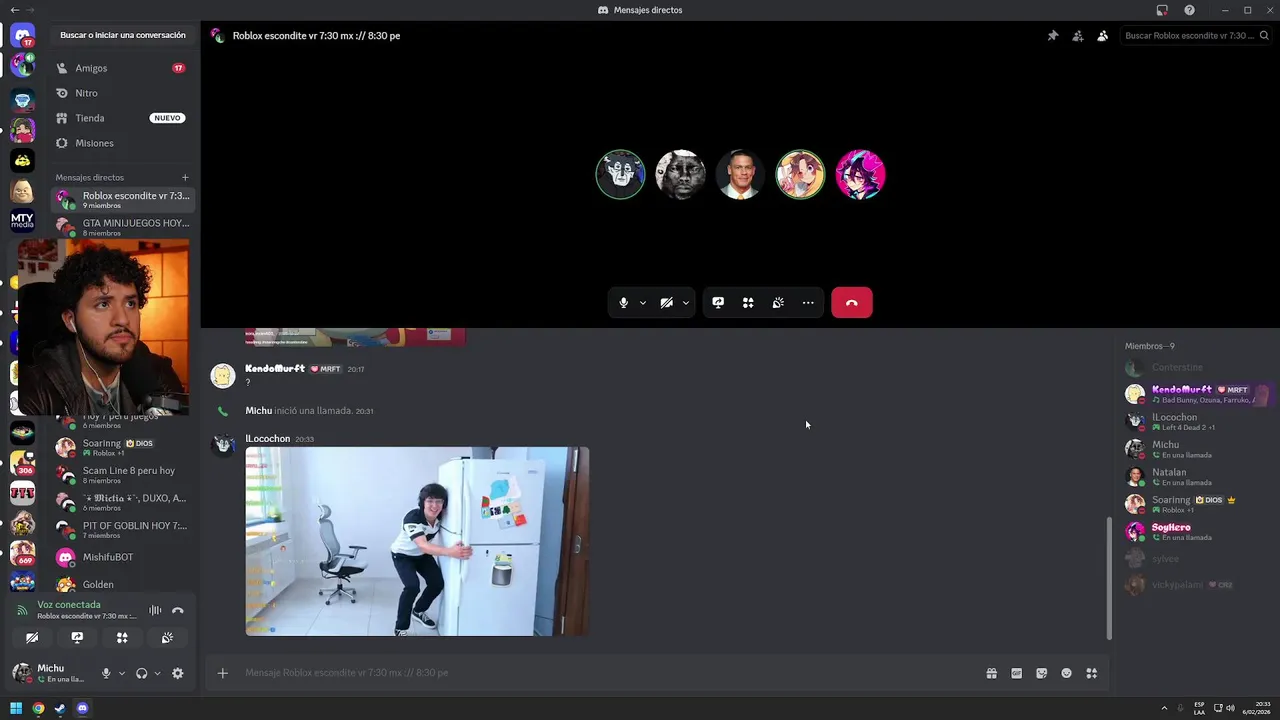Open the Golden conversation
Screen dimensions: 1280x720
point(122,584)
